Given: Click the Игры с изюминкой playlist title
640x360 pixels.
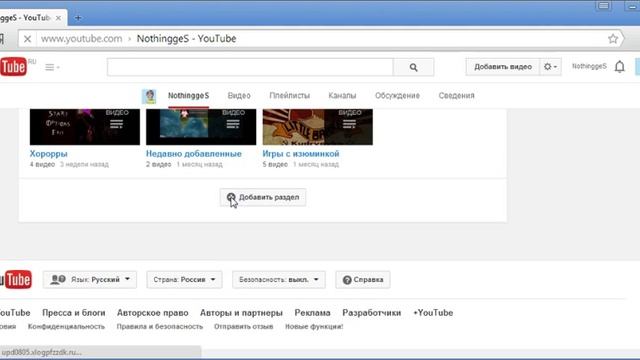Looking at the screenshot, I should click(x=301, y=154).
